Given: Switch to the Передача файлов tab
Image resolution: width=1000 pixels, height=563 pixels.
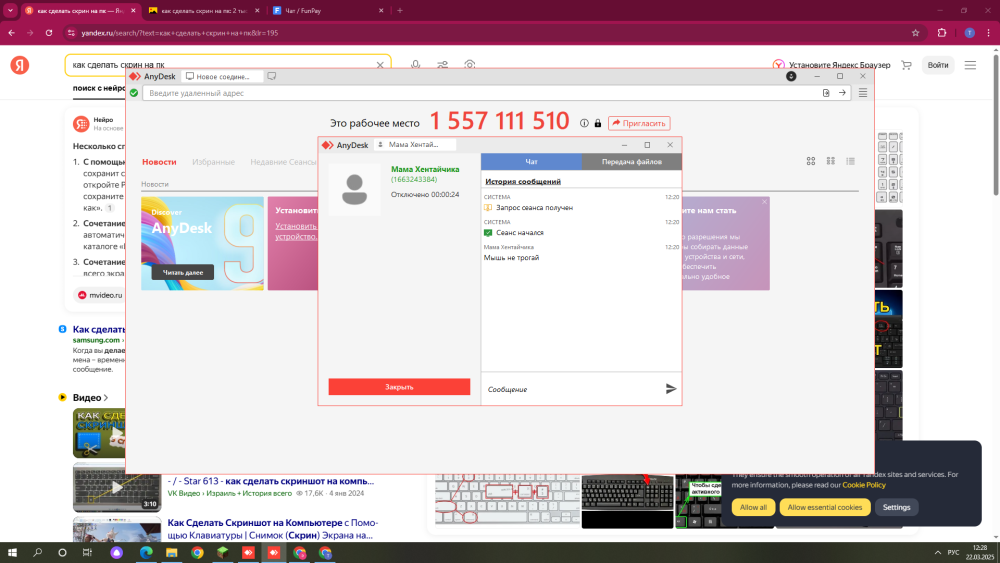Looking at the screenshot, I should [x=631, y=162].
